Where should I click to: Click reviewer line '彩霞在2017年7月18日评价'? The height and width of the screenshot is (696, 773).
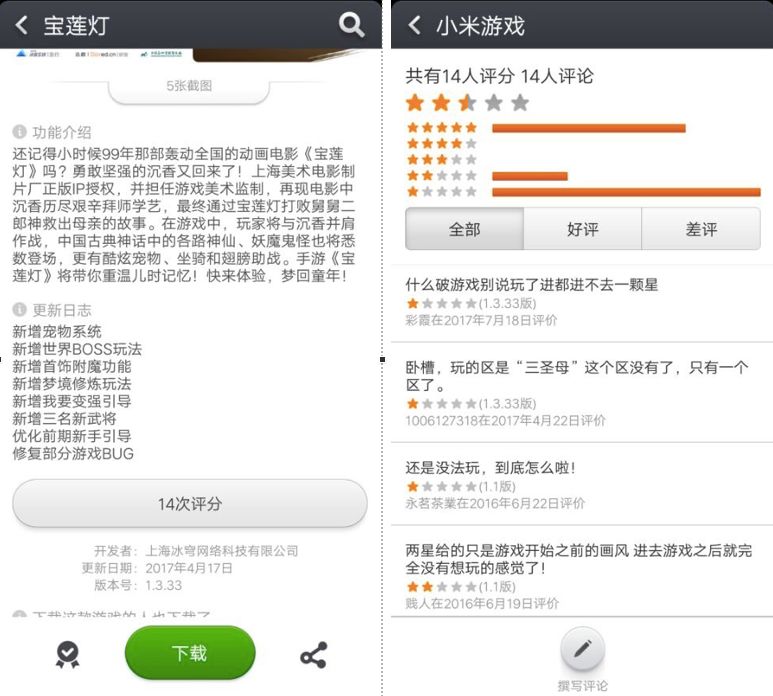(481, 320)
